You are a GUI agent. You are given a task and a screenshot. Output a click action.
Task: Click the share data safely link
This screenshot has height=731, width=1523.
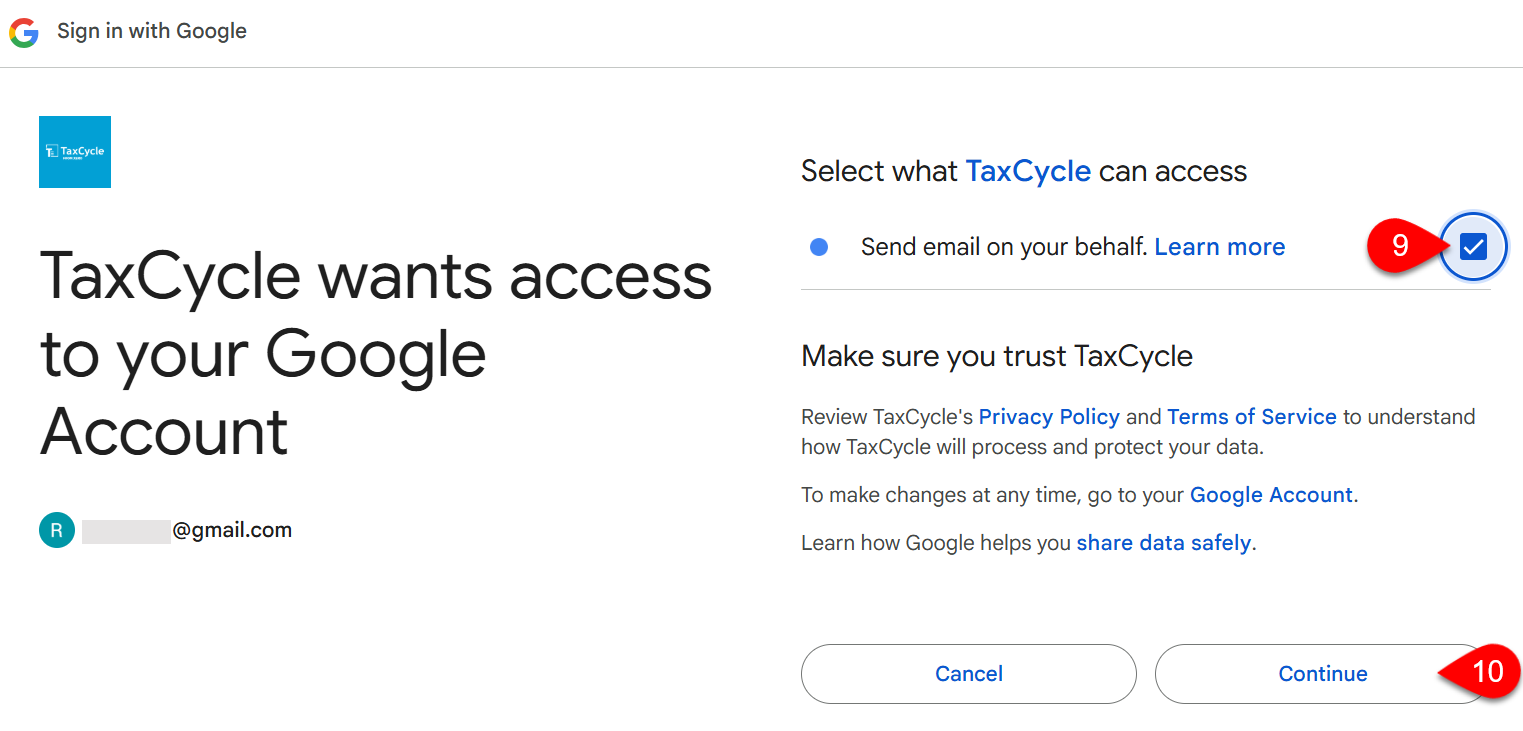click(x=1163, y=542)
